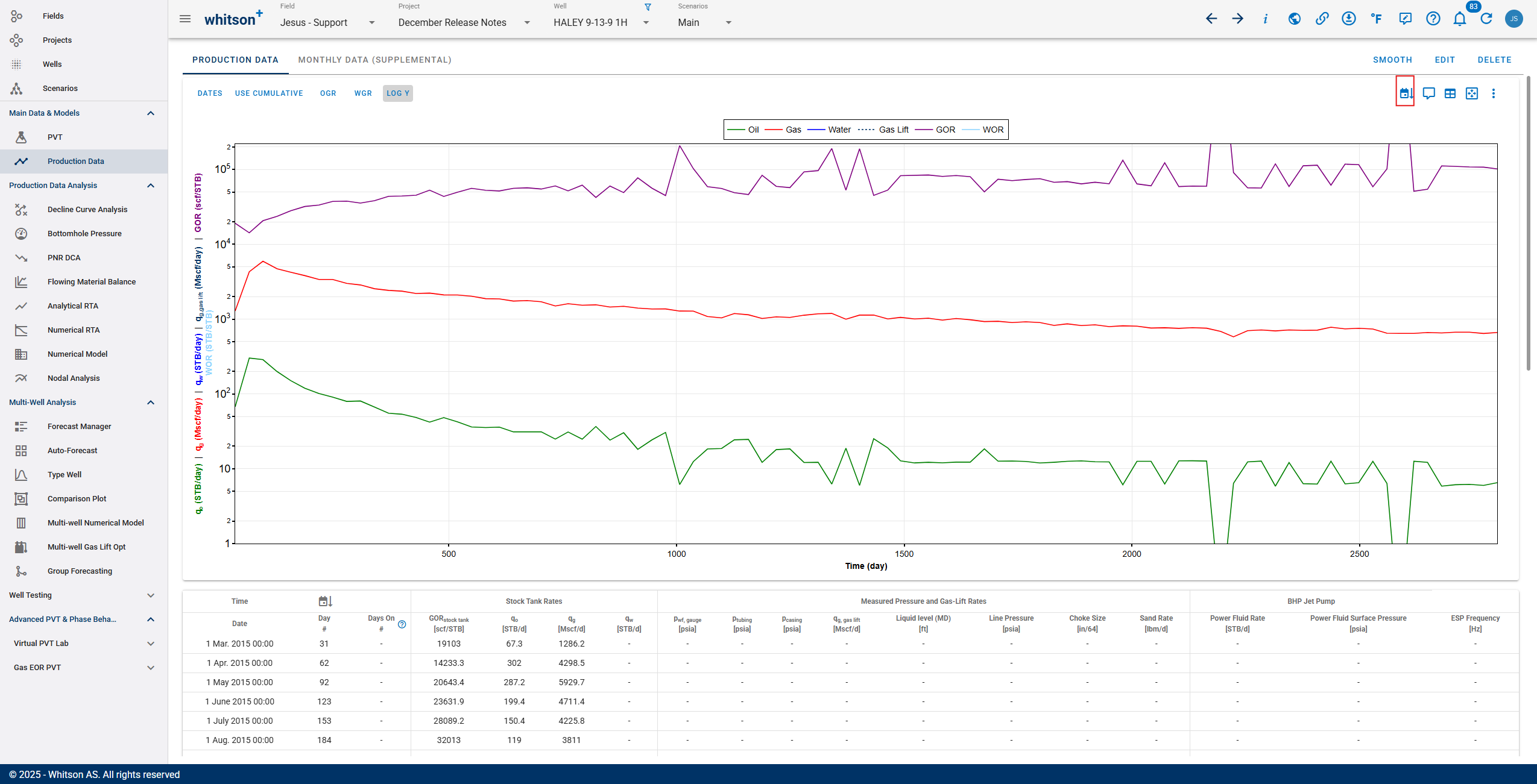Image resolution: width=1537 pixels, height=784 pixels.
Task: Toggle the WGR display option
Action: (362, 93)
